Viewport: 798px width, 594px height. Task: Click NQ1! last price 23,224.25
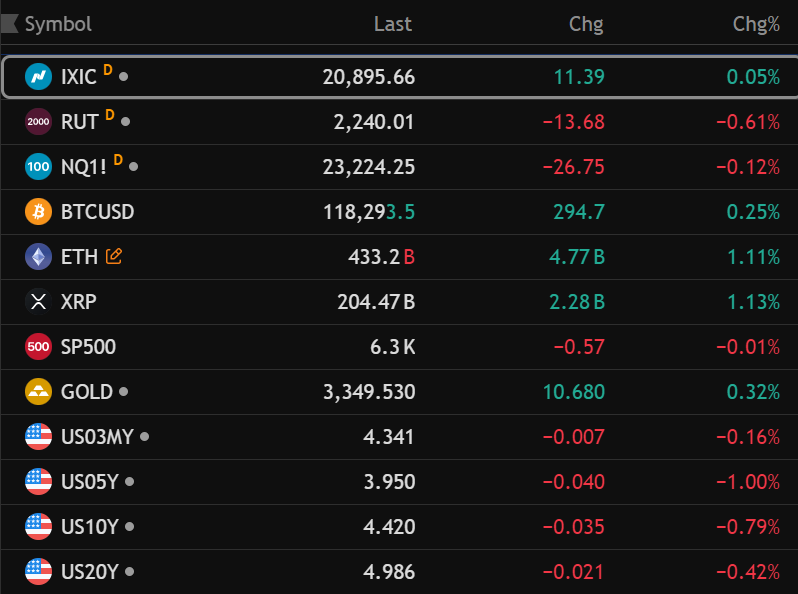369,167
